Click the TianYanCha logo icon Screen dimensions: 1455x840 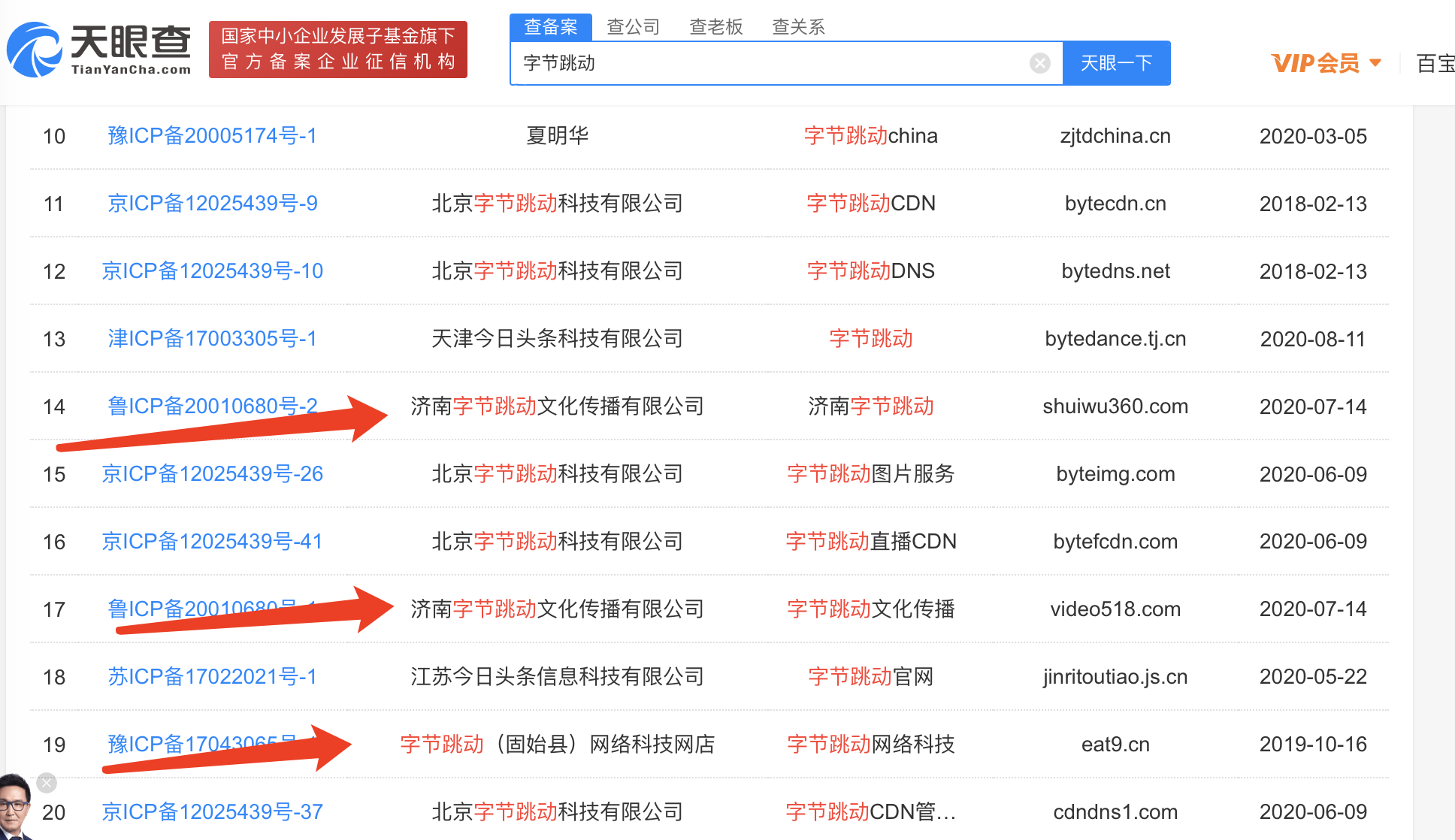35,50
